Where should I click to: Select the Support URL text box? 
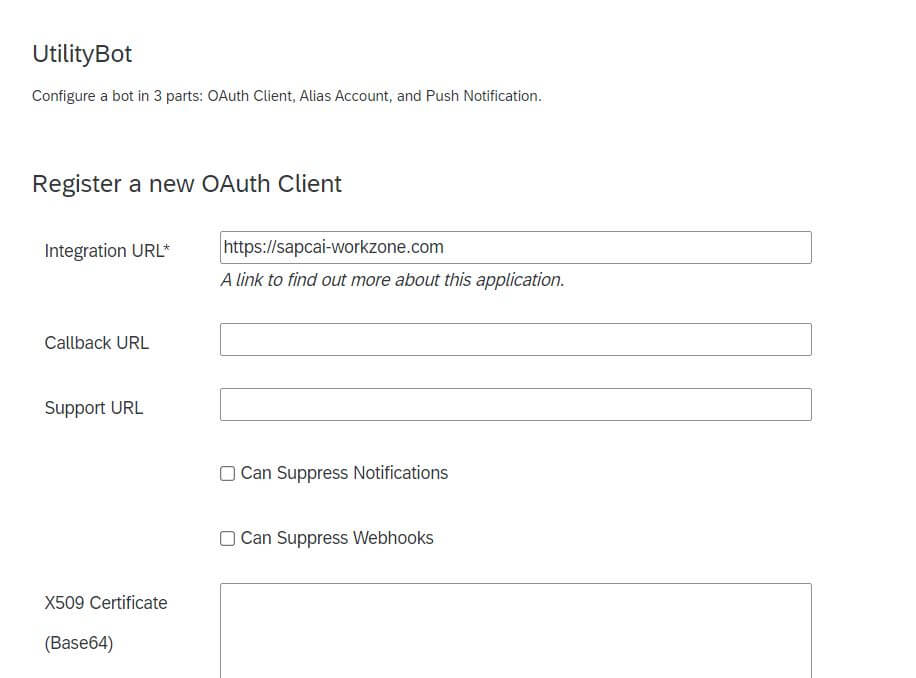point(515,404)
